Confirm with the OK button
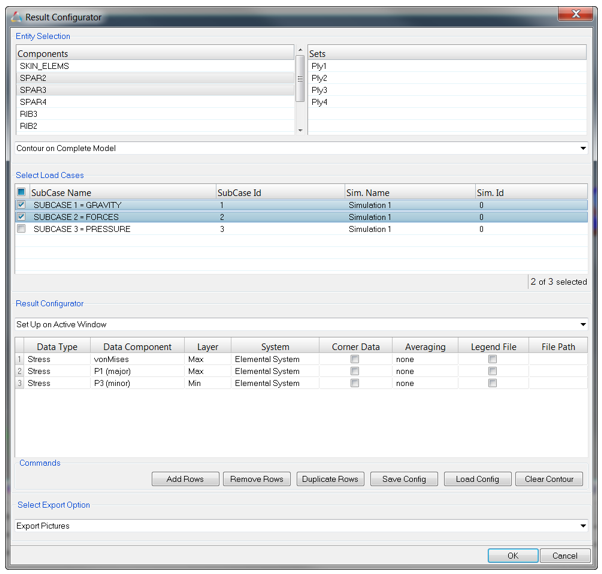Image resolution: width=602 pixels, height=574 pixels. pyautogui.click(x=512, y=556)
